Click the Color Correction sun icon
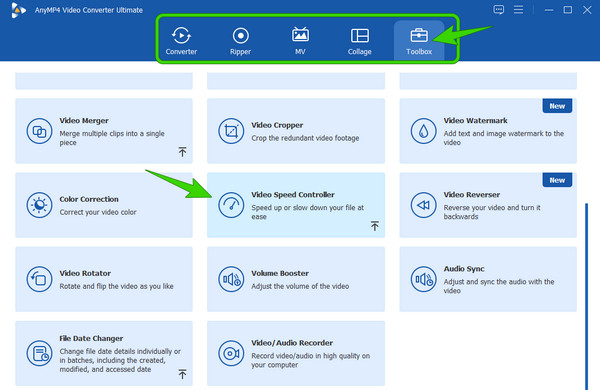Viewport: 600px width, 390px height. (x=39, y=205)
